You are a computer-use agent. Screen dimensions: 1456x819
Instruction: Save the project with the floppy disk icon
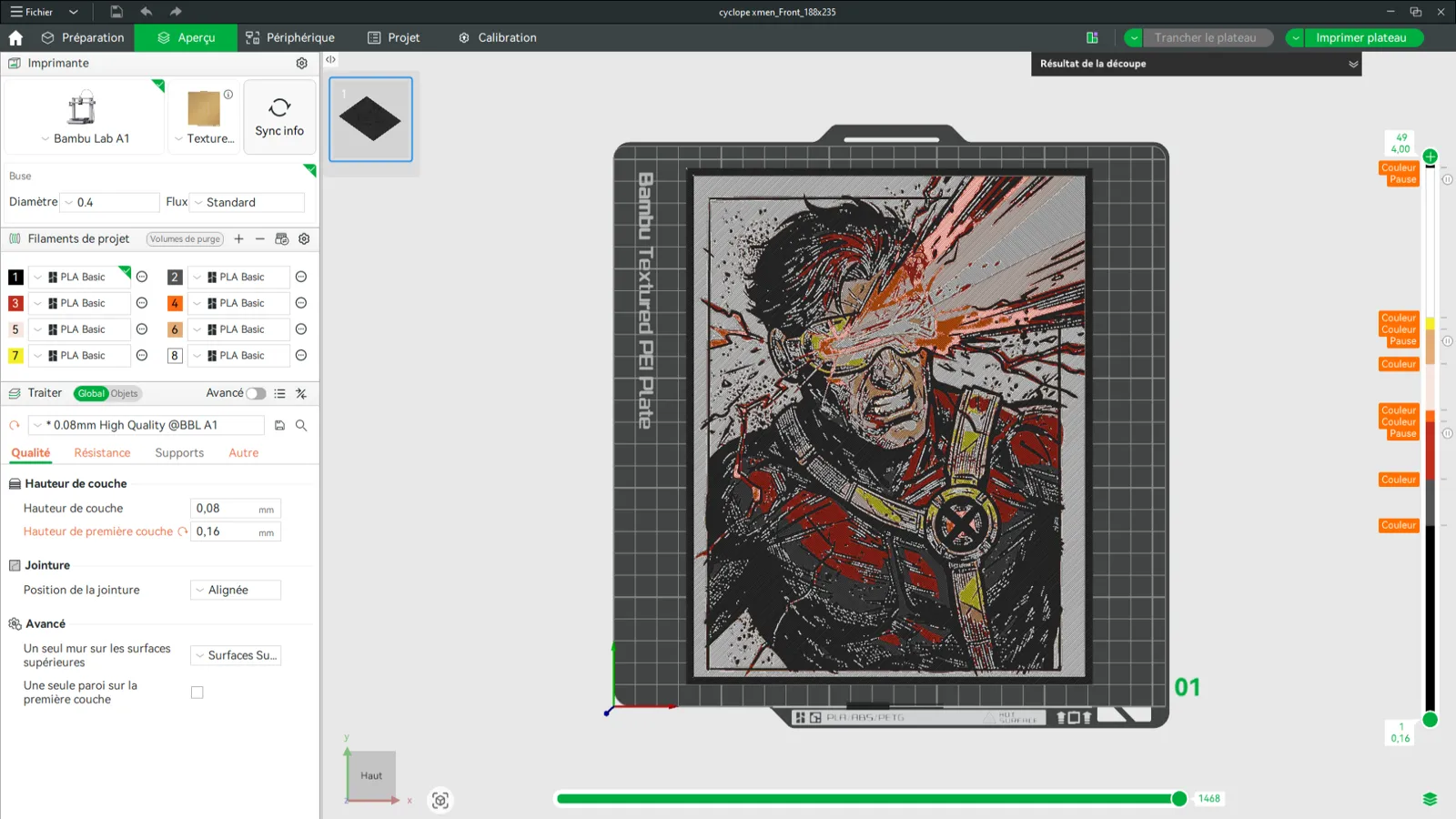point(116,12)
